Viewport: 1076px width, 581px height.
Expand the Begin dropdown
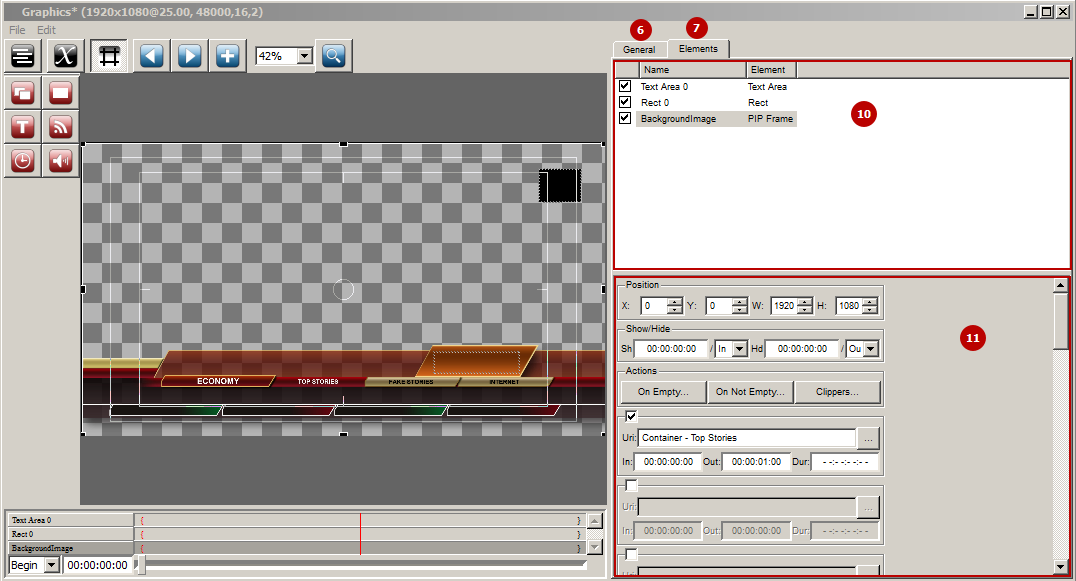click(51, 565)
